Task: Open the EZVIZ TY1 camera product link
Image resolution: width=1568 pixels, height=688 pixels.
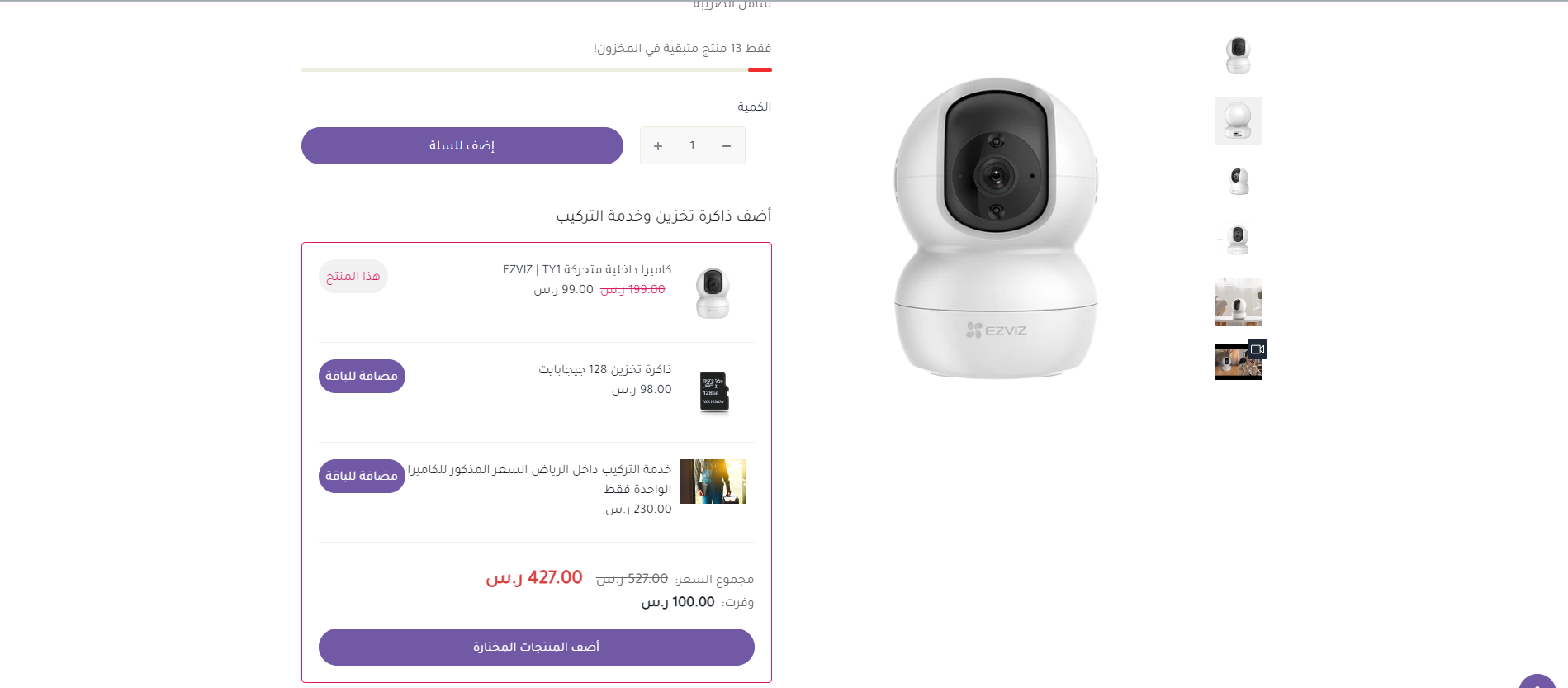Action: (587, 270)
